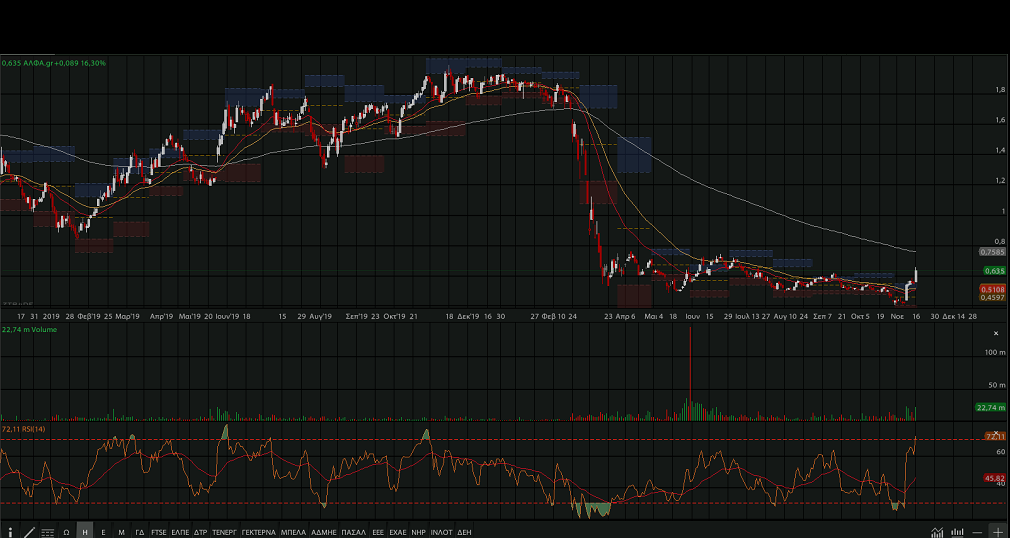
Task: Open the bar indicators icon at bottom right
Action: click(x=958, y=531)
